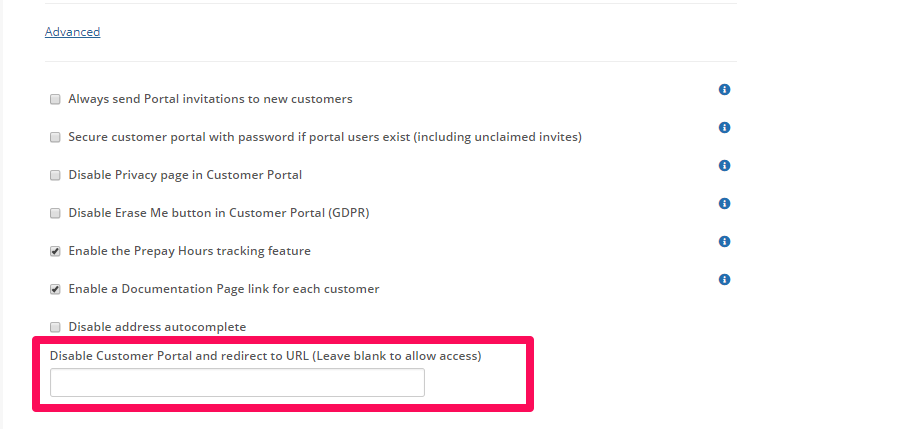Click the 'Disable address autocomplete' label text
920x429 pixels.
pos(157,327)
